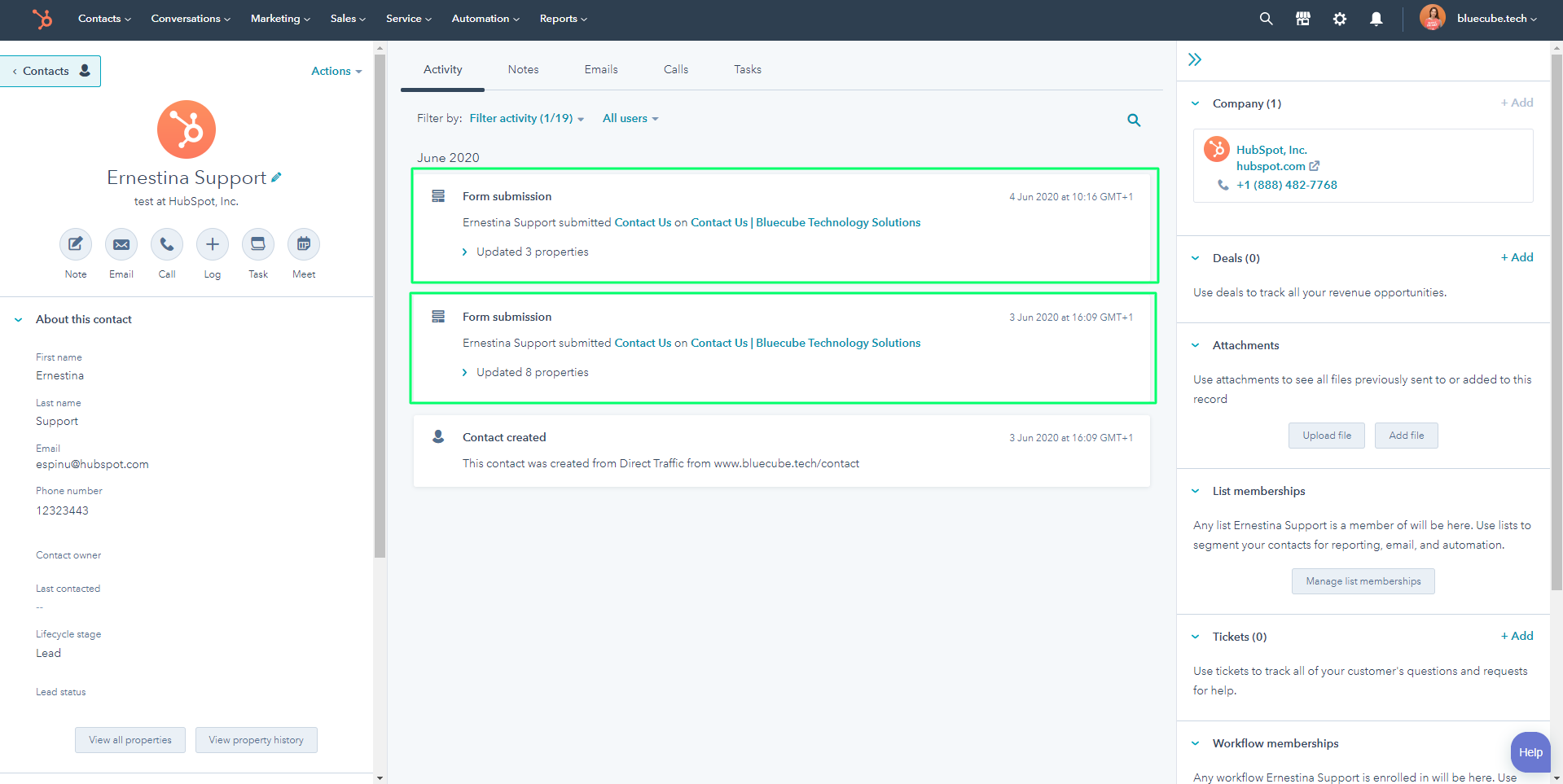Open the Marketplace icon in top bar
The height and width of the screenshot is (784, 1563).
tap(1303, 19)
